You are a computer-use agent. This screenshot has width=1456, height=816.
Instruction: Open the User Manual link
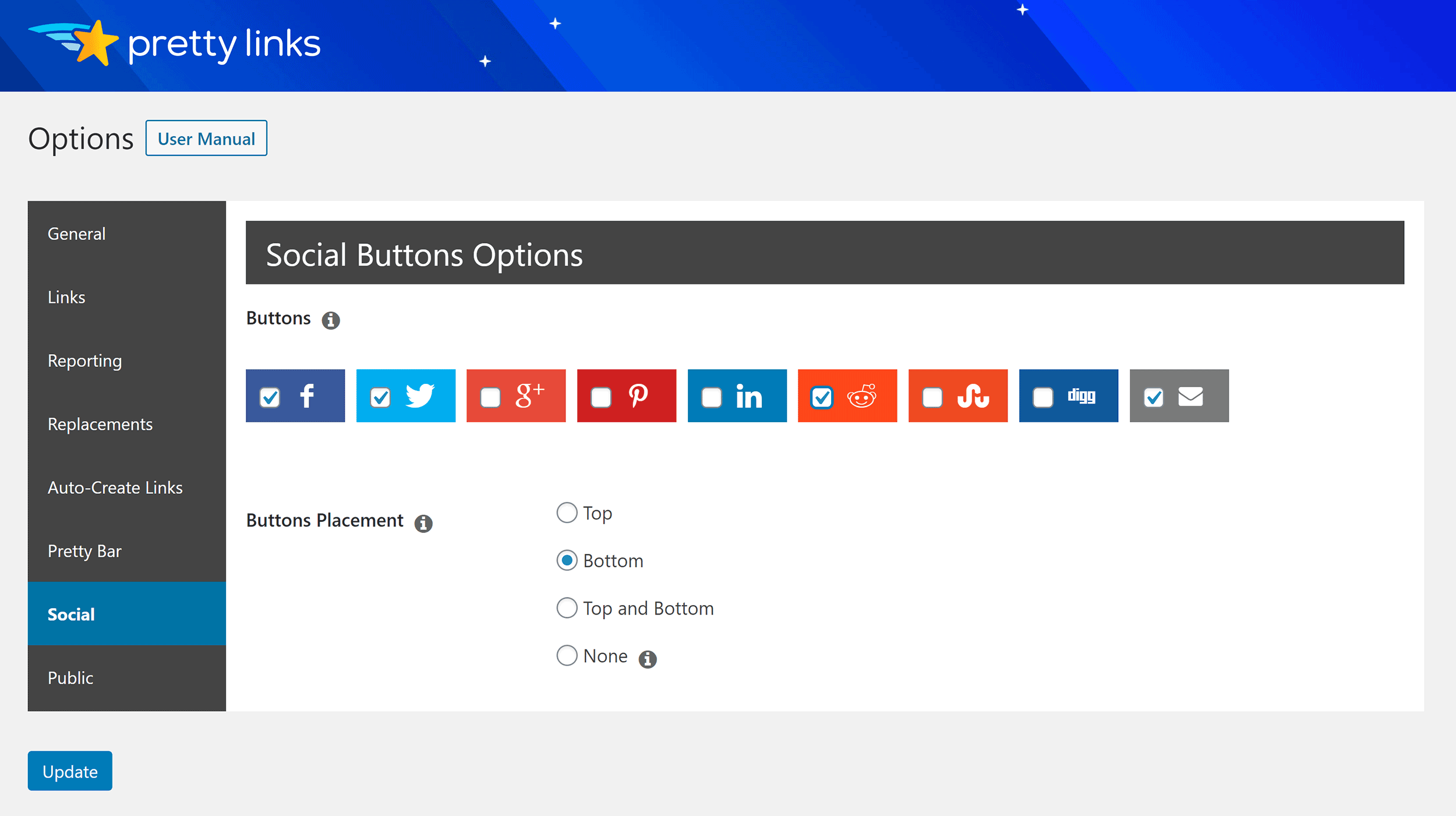coord(206,138)
